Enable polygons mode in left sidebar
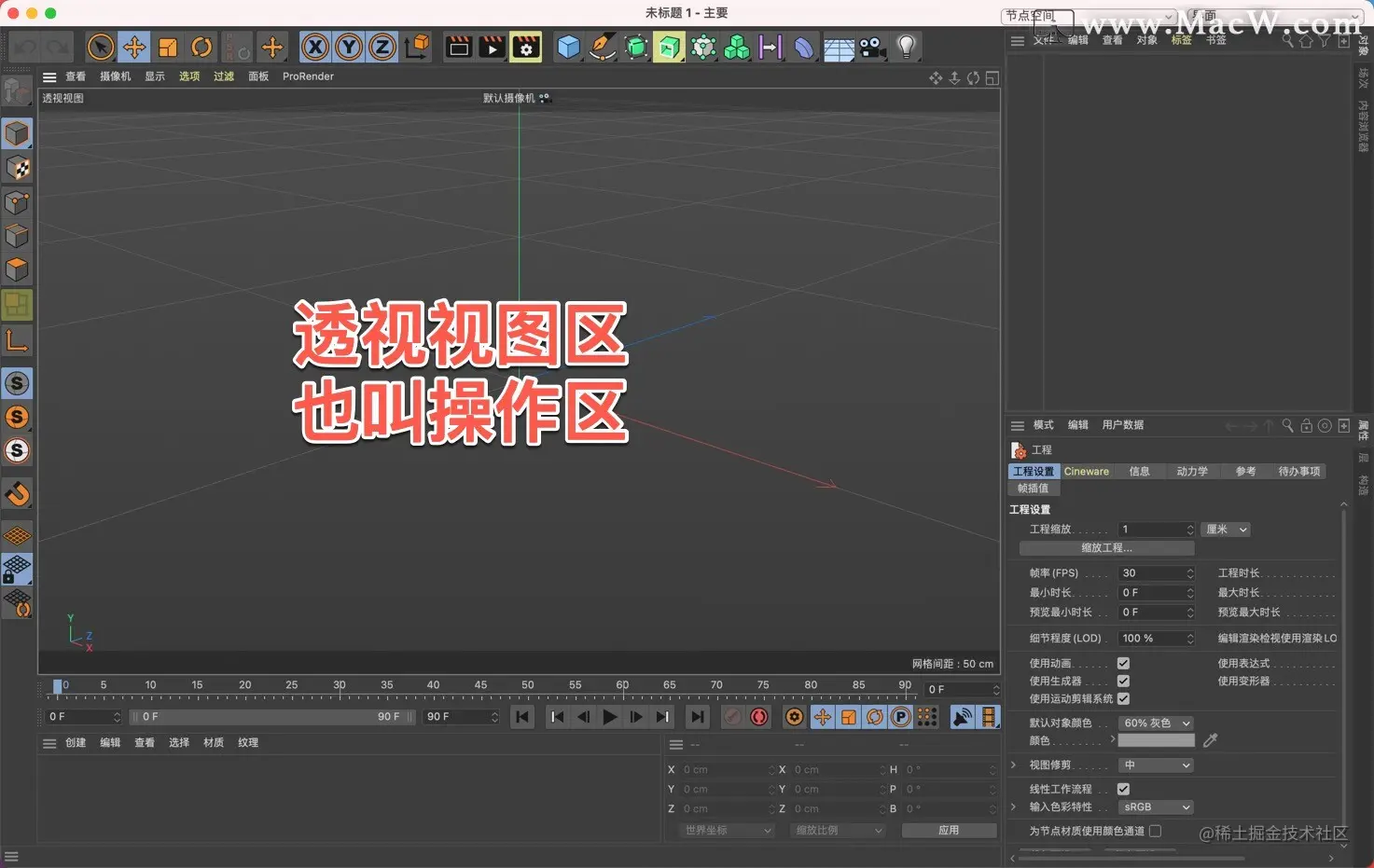 point(17,269)
